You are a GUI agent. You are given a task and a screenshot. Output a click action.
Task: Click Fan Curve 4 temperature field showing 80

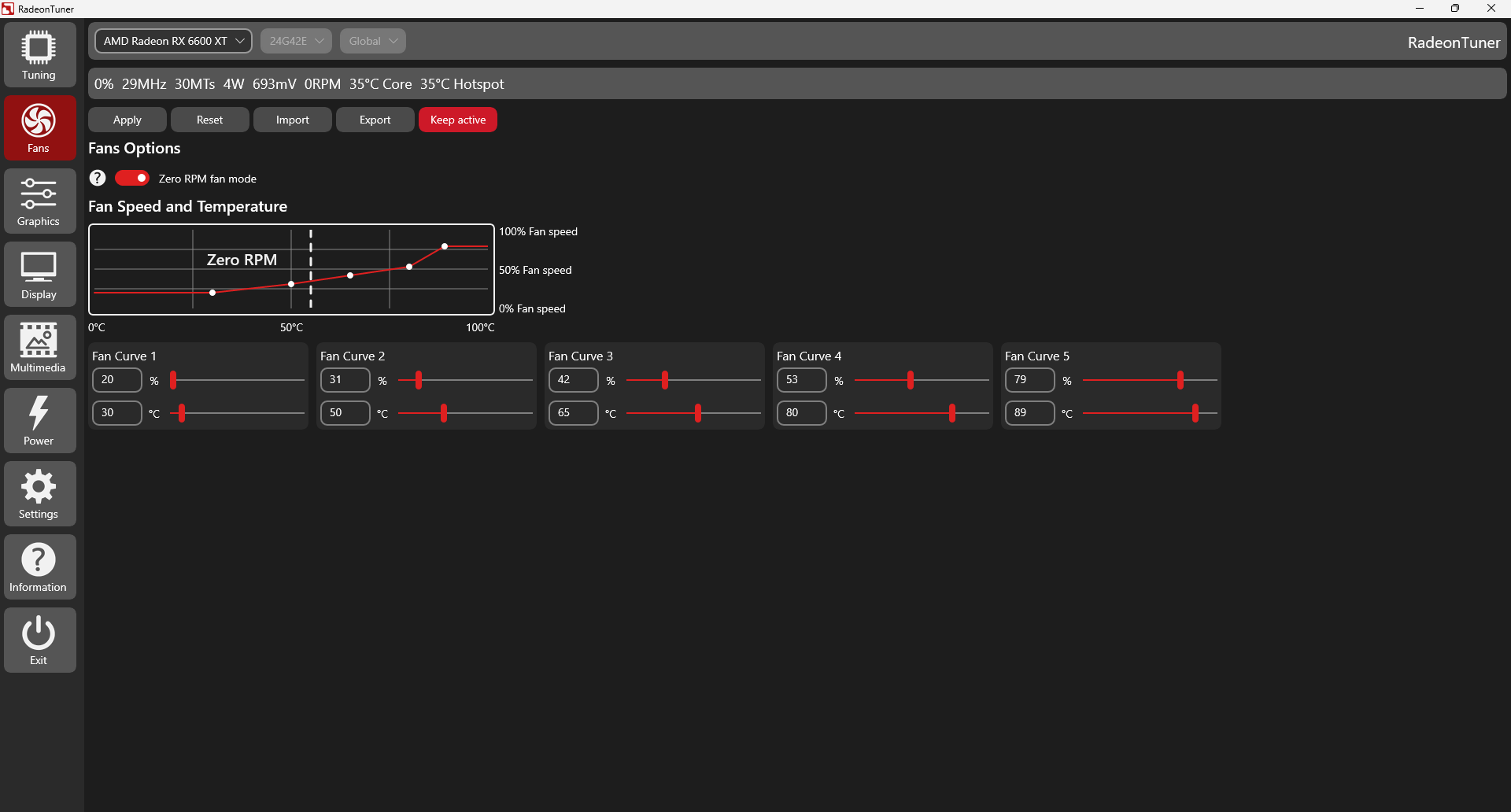[802, 413]
